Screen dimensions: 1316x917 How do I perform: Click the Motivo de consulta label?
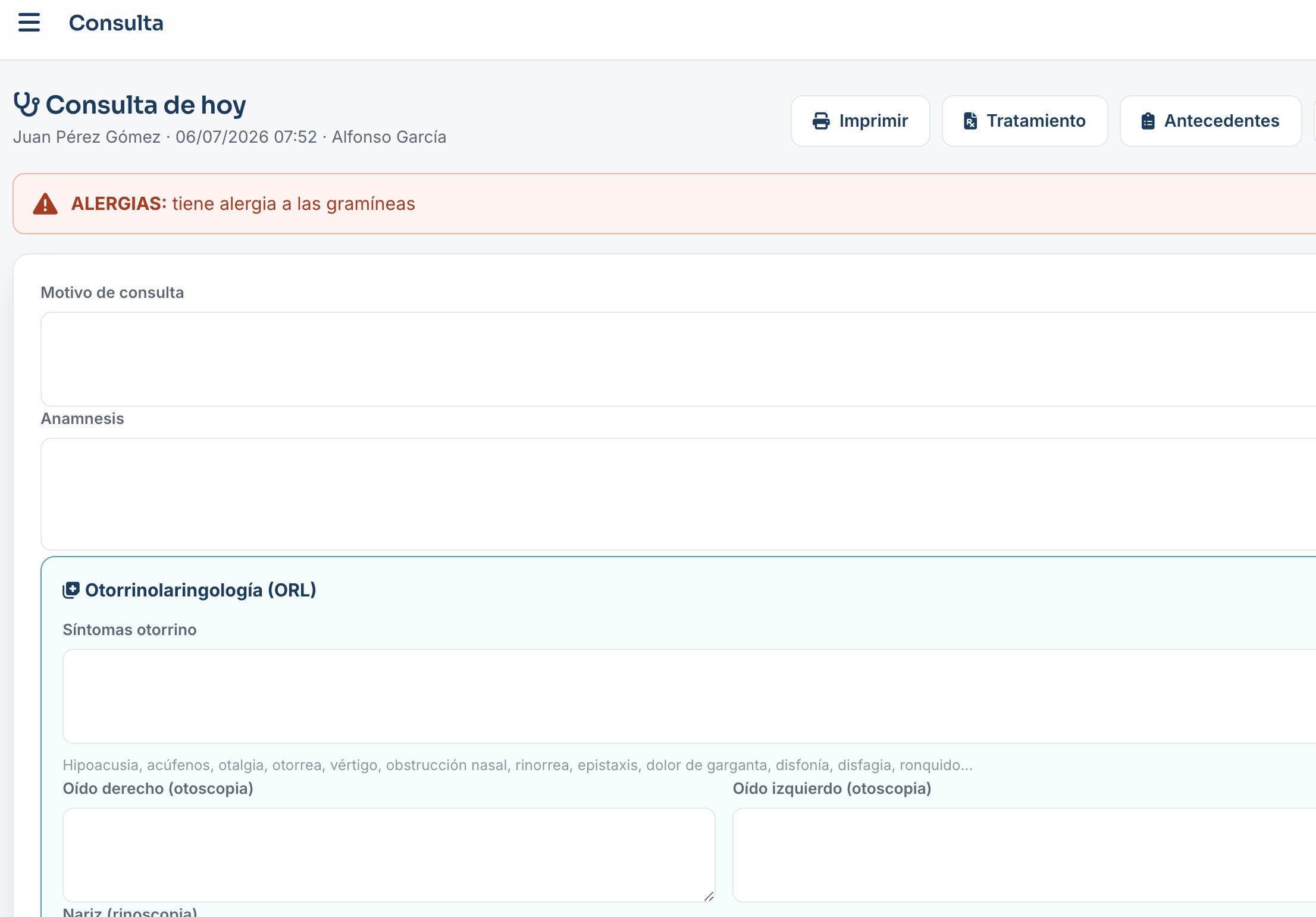click(x=112, y=293)
